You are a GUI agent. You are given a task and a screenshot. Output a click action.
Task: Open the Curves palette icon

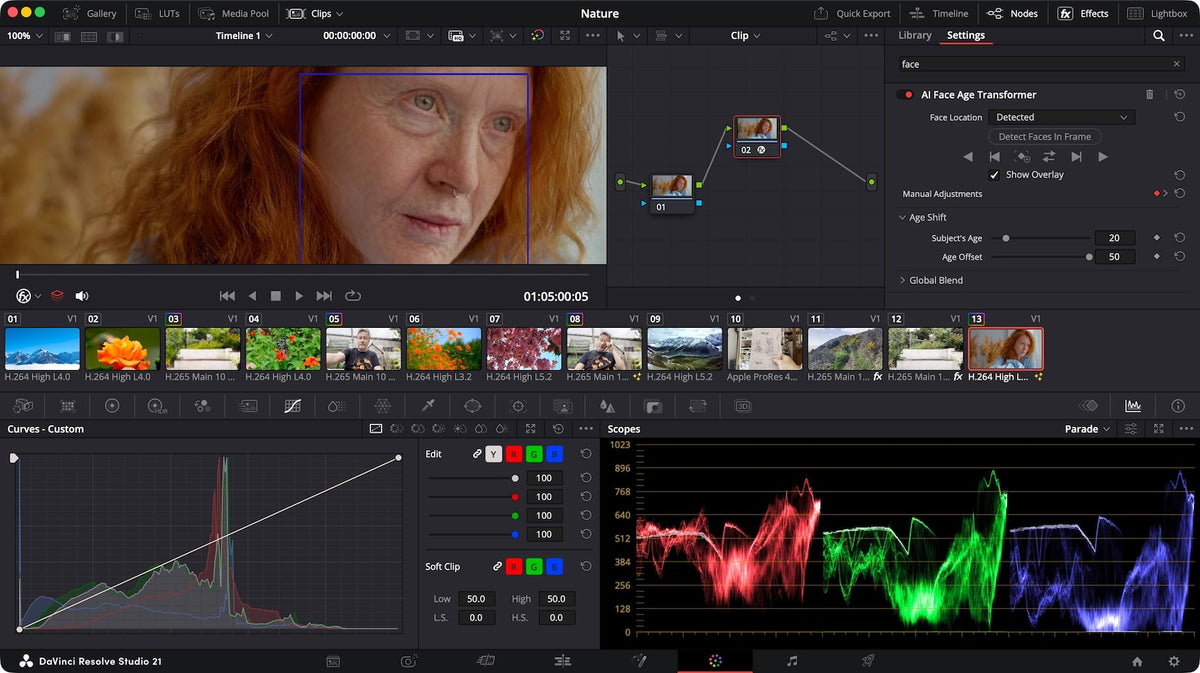click(x=292, y=406)
